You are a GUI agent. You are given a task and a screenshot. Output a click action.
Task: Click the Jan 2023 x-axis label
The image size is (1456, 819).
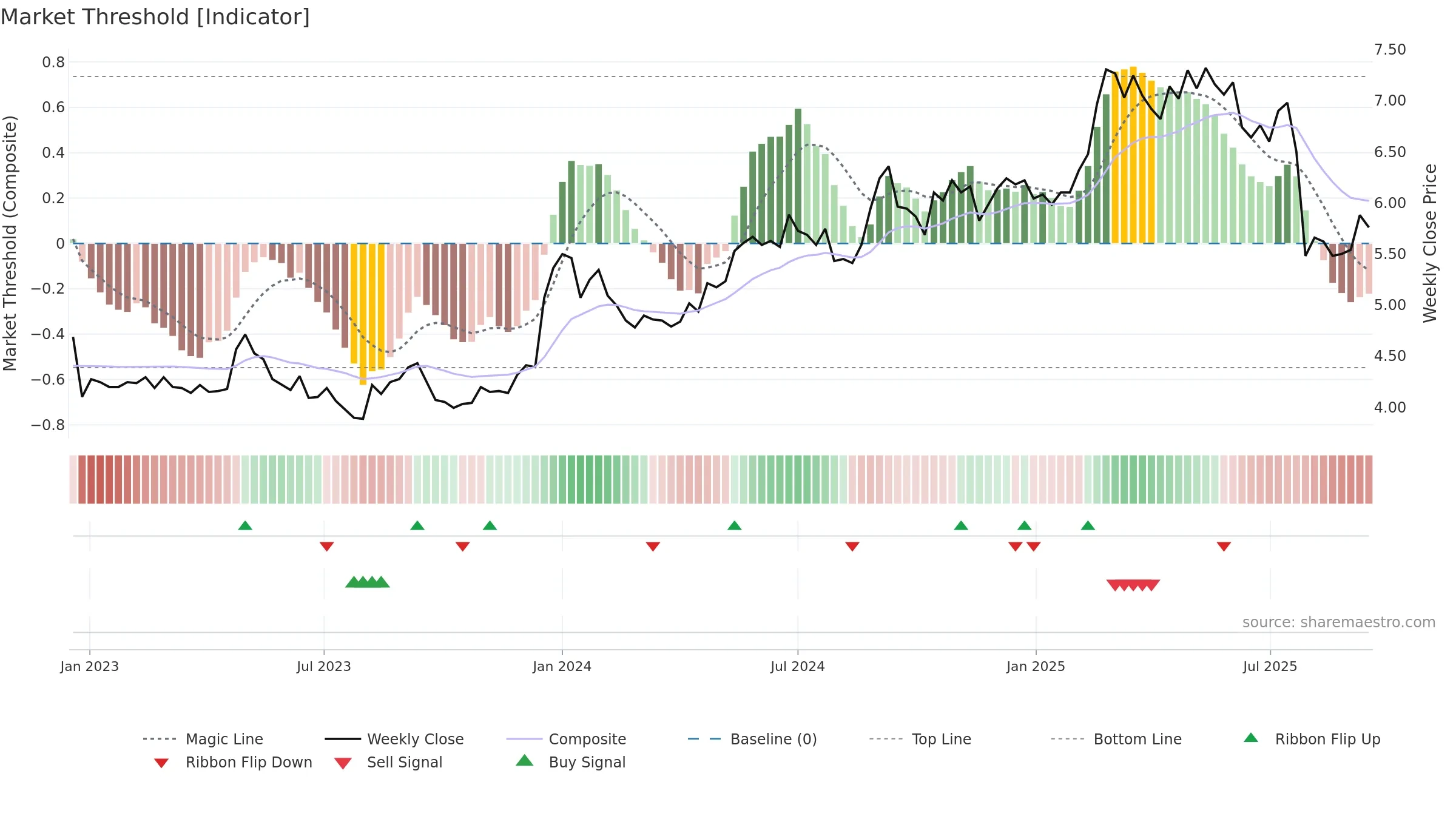coord(90,666)
